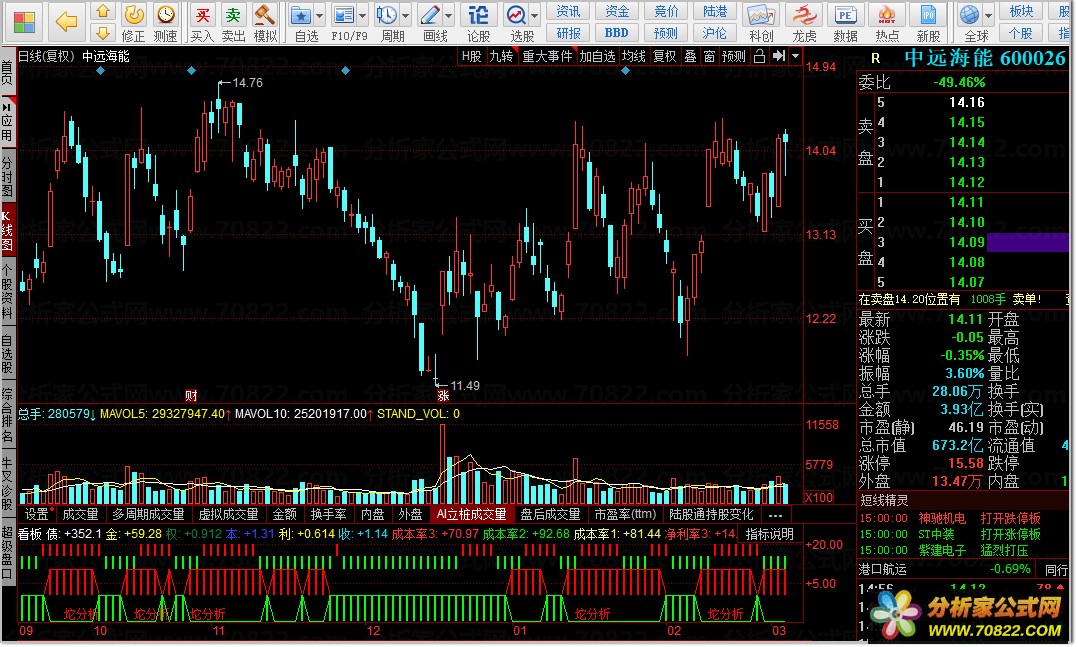Toggle 复权 price adjustment on chart toolbar
Viewport: 1078px width, 647px height.
(x=664, y=56)
